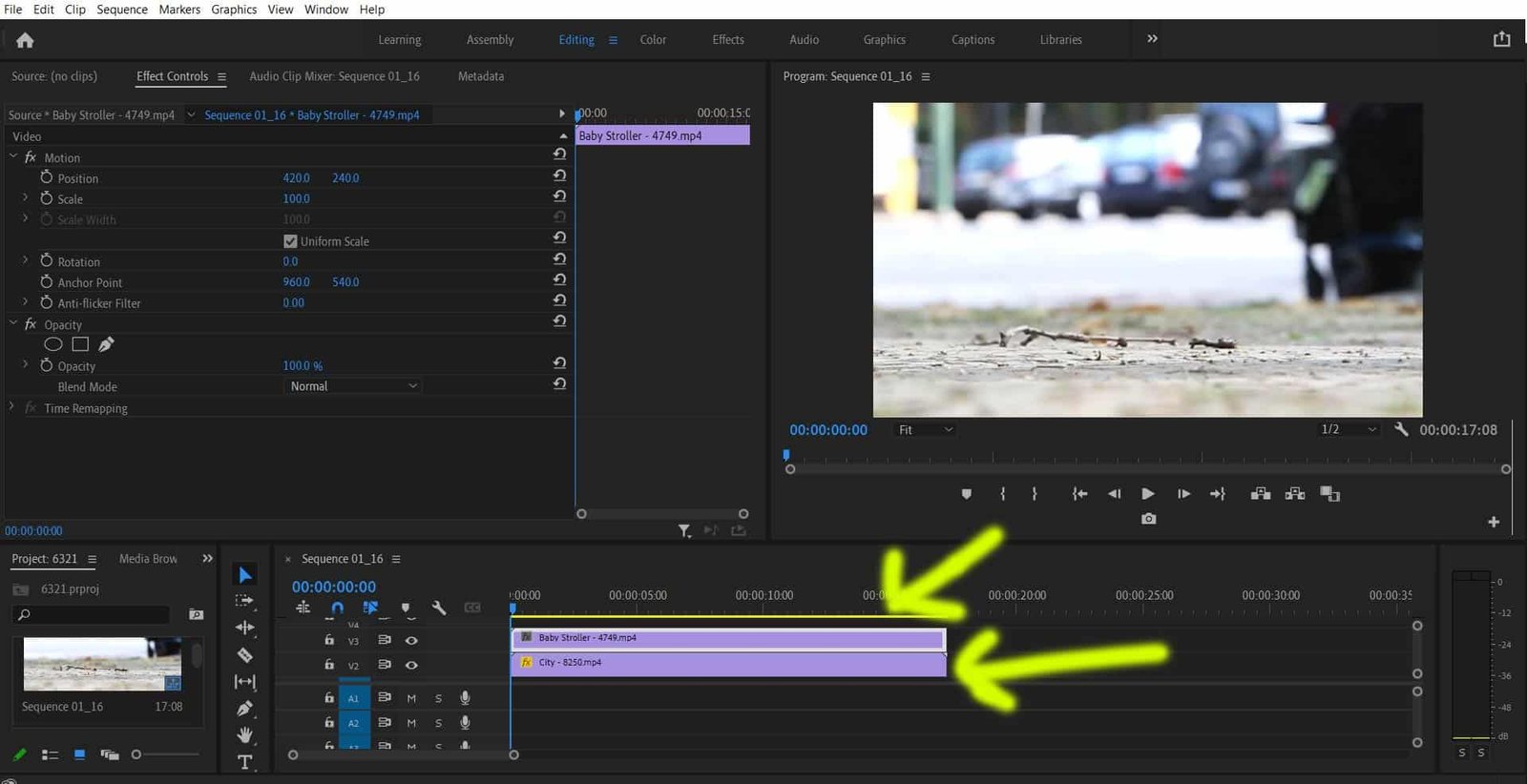
Task: Toggle lock on track V2
Action: click(329, 665)
